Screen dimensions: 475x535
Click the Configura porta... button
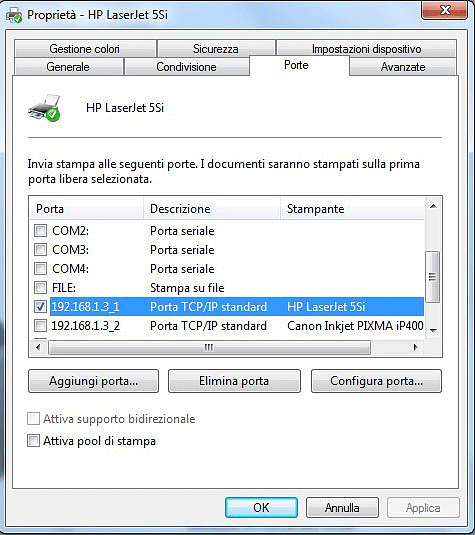[x=376, y=381]
